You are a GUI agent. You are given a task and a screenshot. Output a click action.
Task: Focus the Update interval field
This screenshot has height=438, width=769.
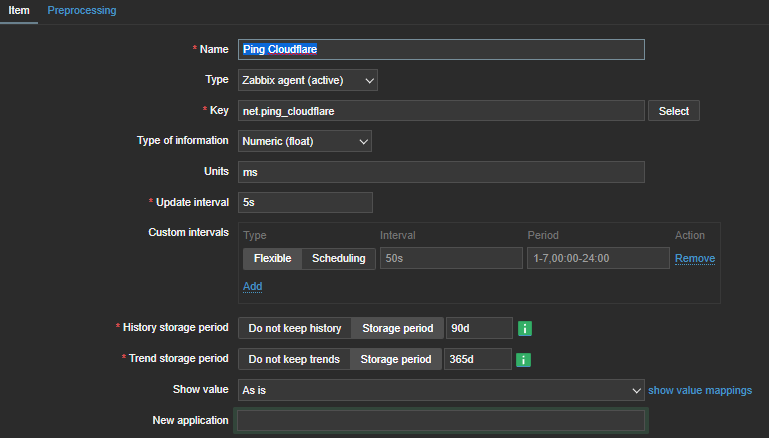(305, 202)
